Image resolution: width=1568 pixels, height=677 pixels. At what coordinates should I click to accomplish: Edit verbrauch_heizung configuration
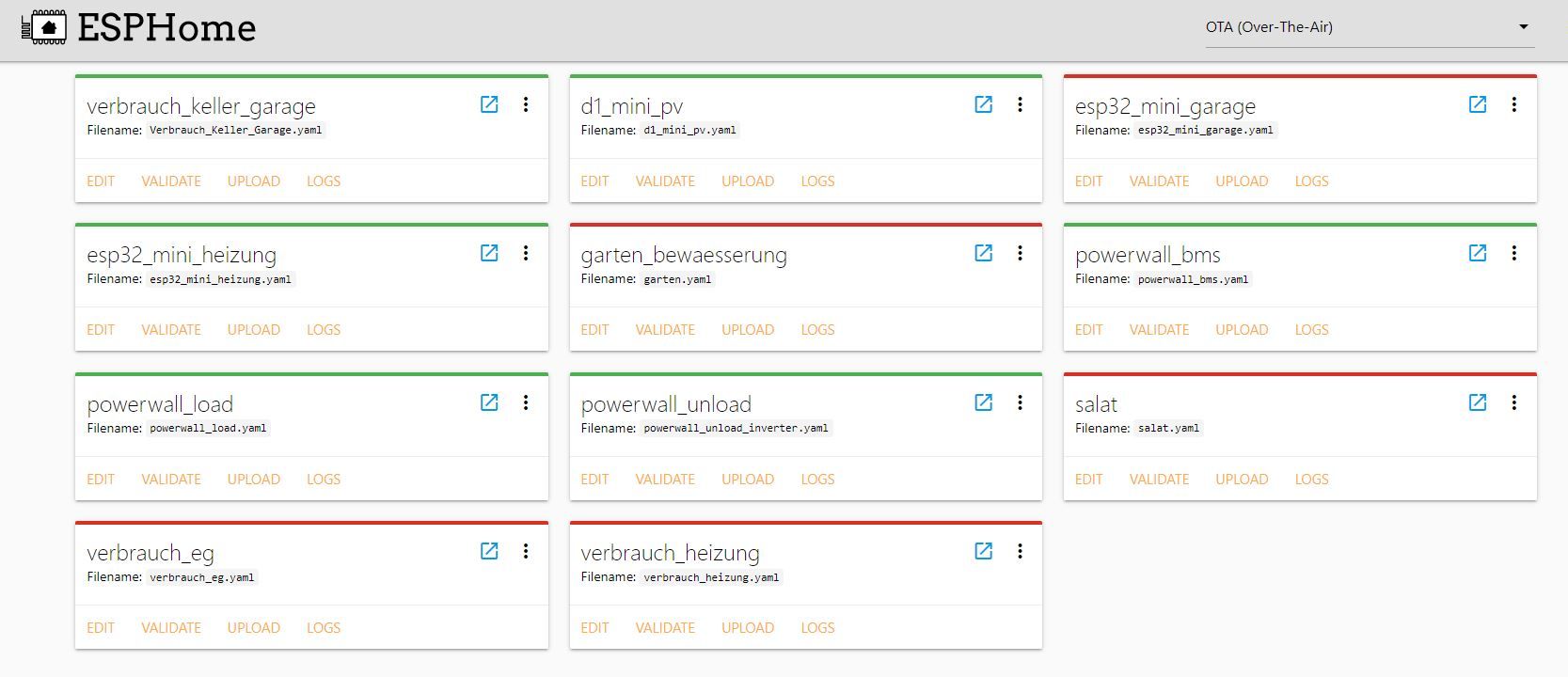[x=594, y=628]
